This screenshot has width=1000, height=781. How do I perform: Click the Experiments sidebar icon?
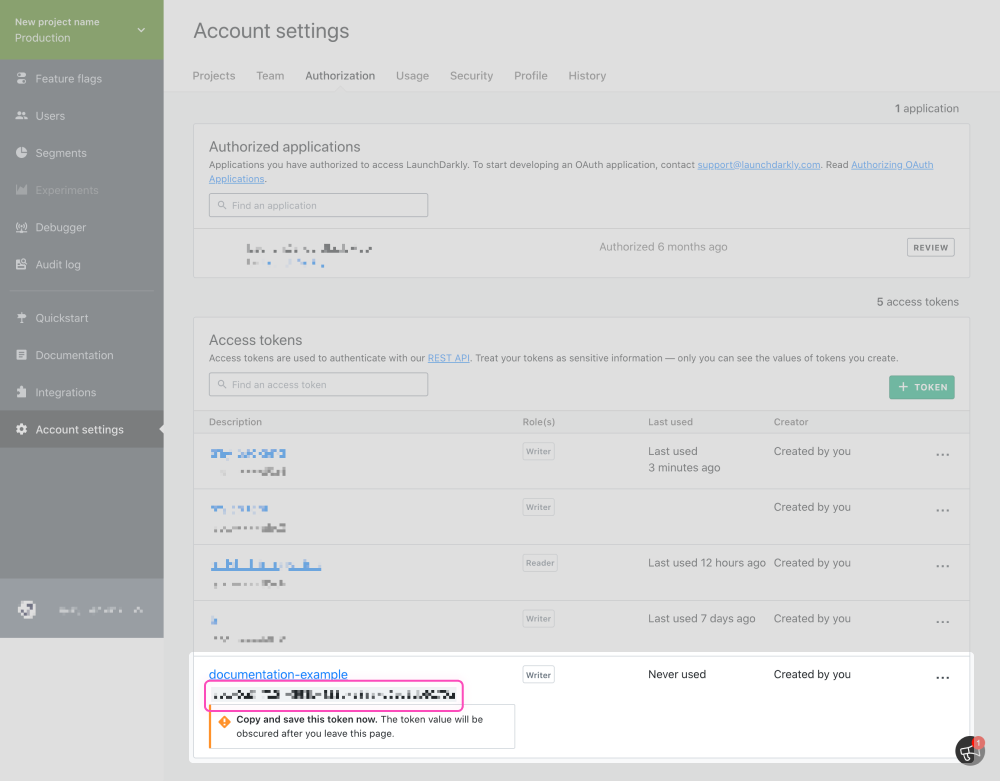(22, 190)
